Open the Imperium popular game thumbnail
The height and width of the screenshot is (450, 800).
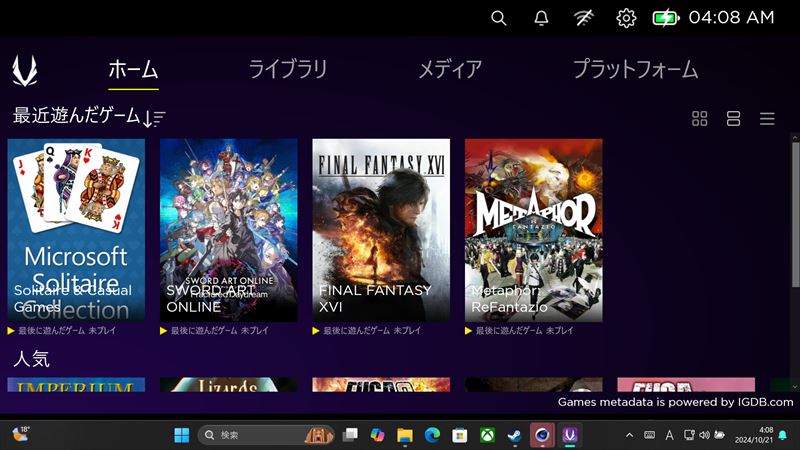(x=76, y=385)
